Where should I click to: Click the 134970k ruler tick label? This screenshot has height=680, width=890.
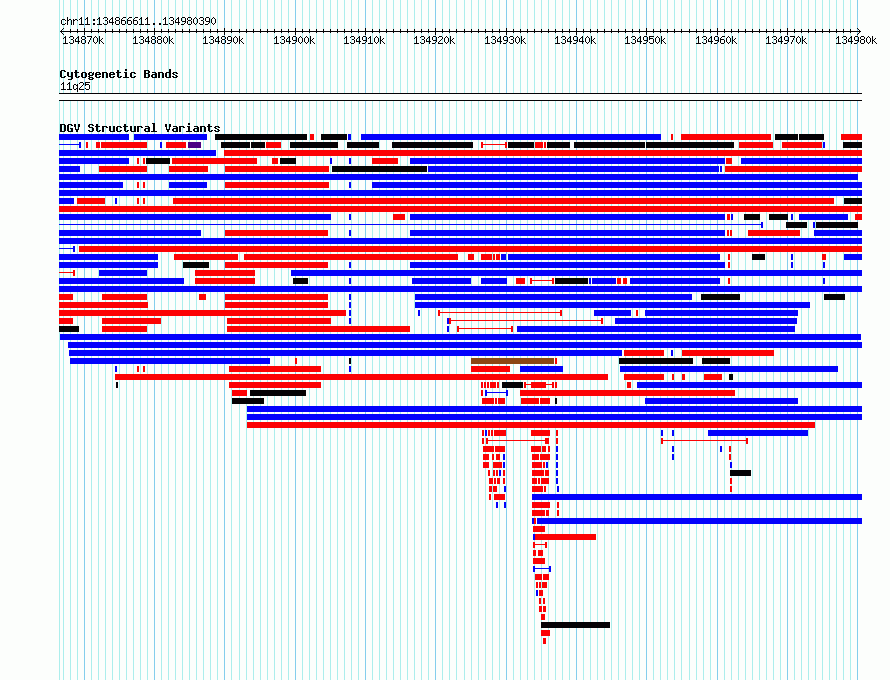[x=786, y=40]
